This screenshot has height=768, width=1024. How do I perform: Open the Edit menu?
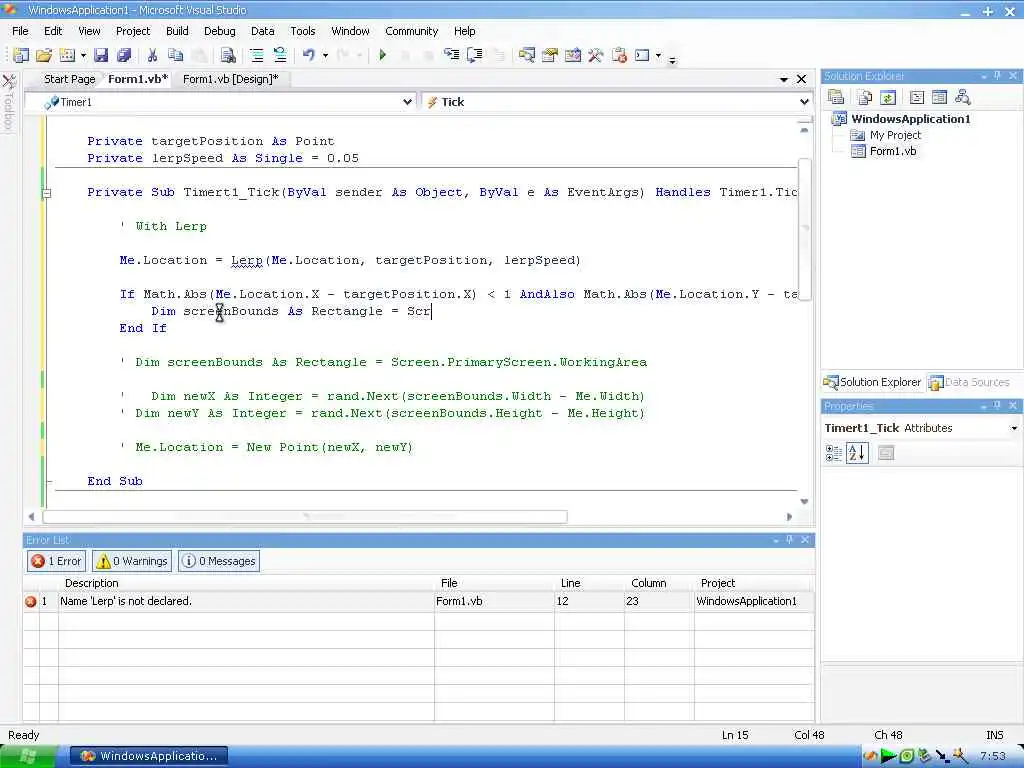click(x=53, y=31)
